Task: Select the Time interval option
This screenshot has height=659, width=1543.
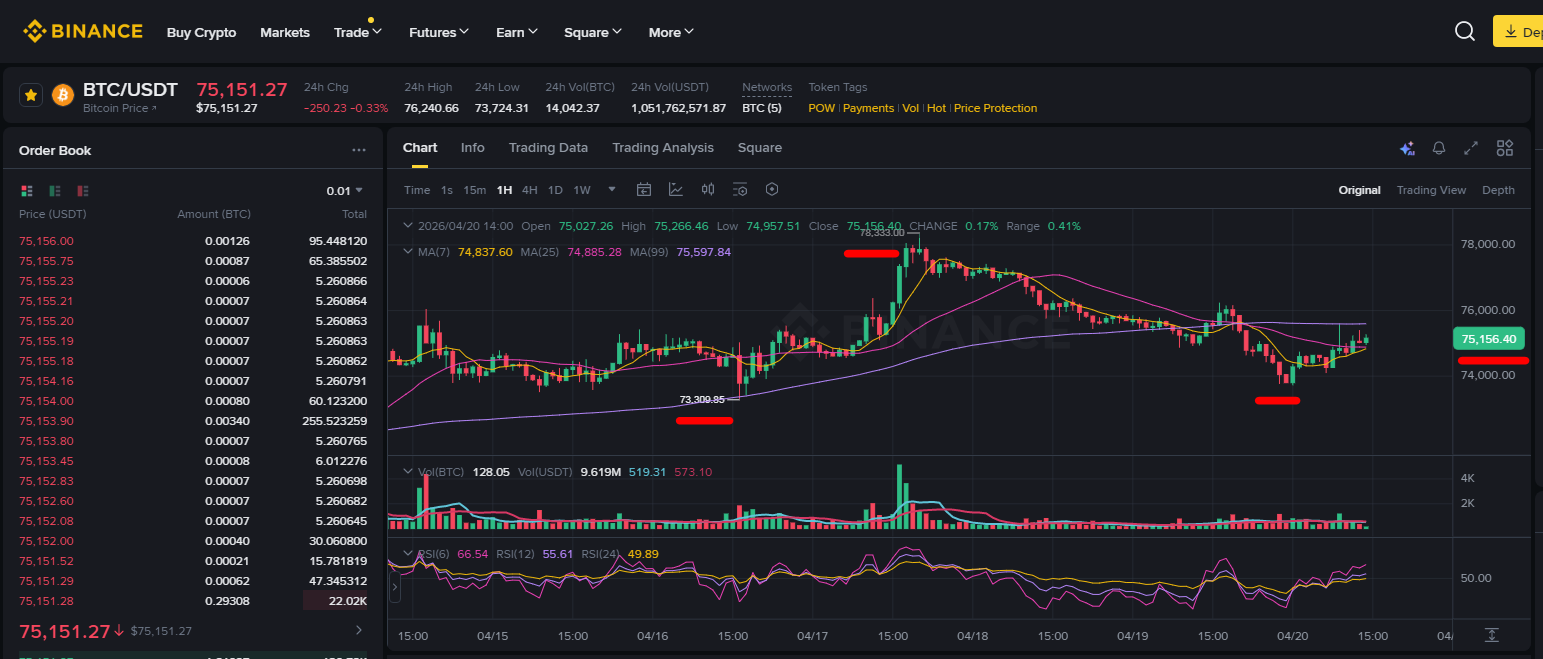Action: click(x=417, y=190)
